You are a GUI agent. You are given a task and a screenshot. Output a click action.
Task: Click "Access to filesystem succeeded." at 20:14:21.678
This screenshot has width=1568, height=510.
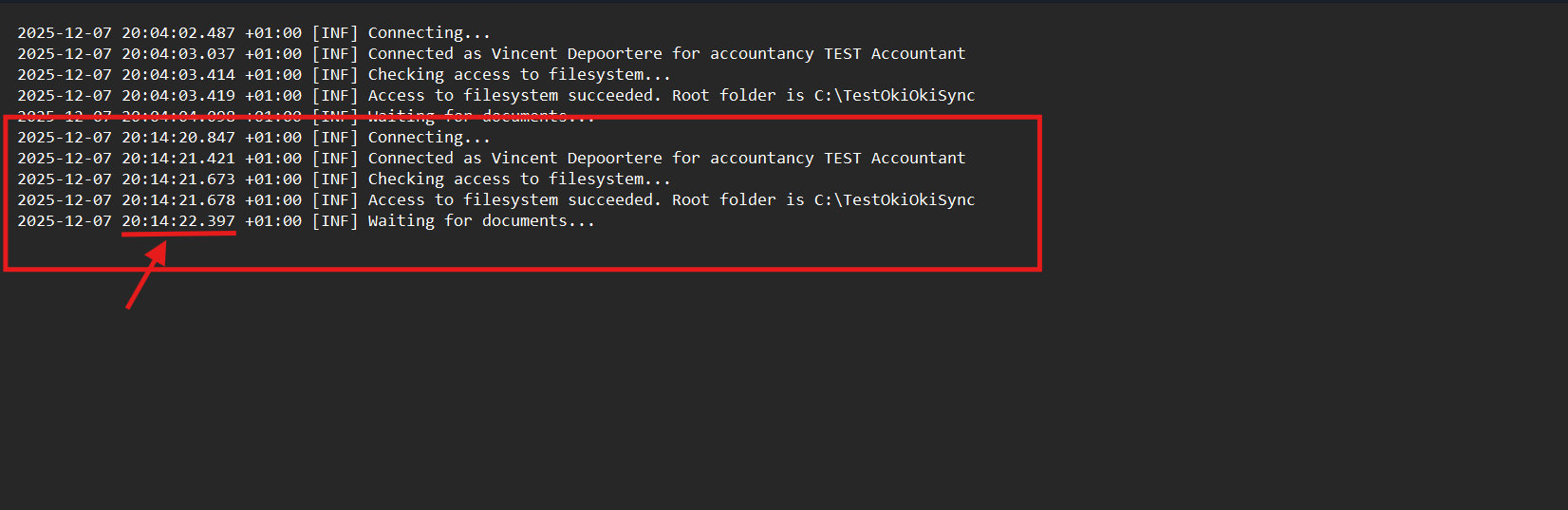coord(514,200)
